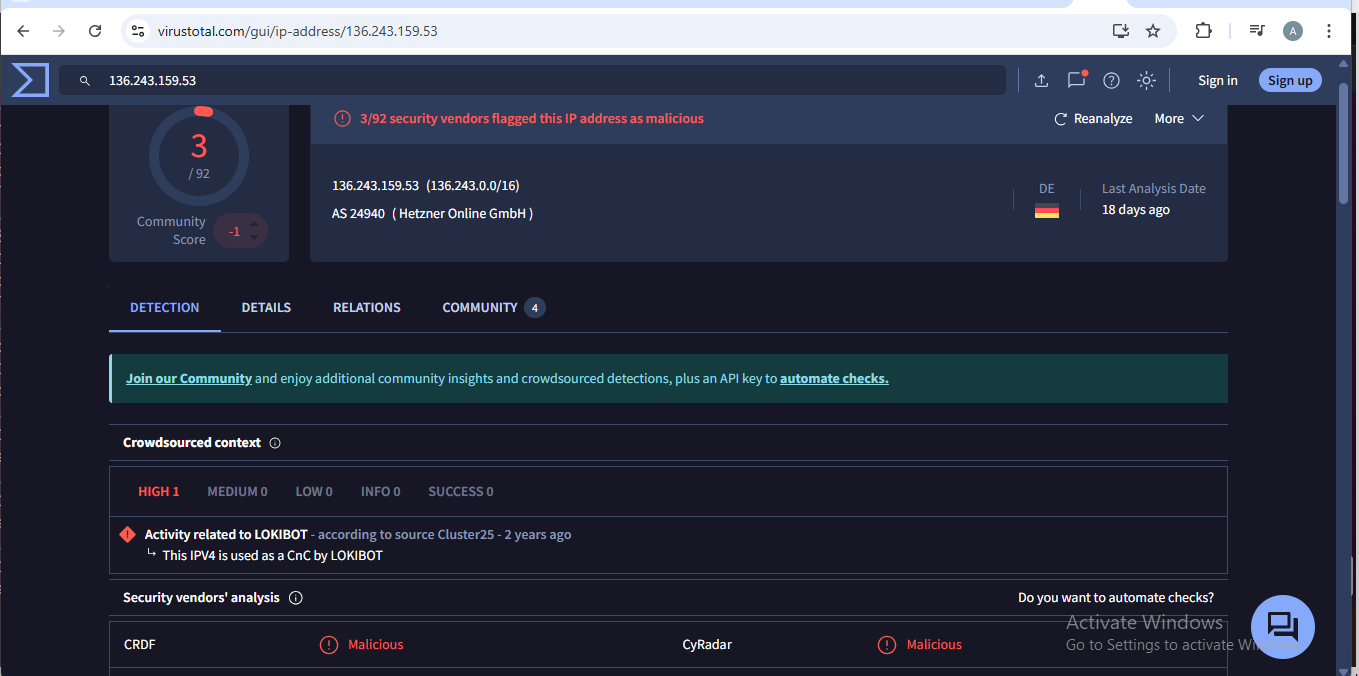Screen dimensions: 1359x676
Task: Click the 18 days ago analysis date
Action: 1136,210
